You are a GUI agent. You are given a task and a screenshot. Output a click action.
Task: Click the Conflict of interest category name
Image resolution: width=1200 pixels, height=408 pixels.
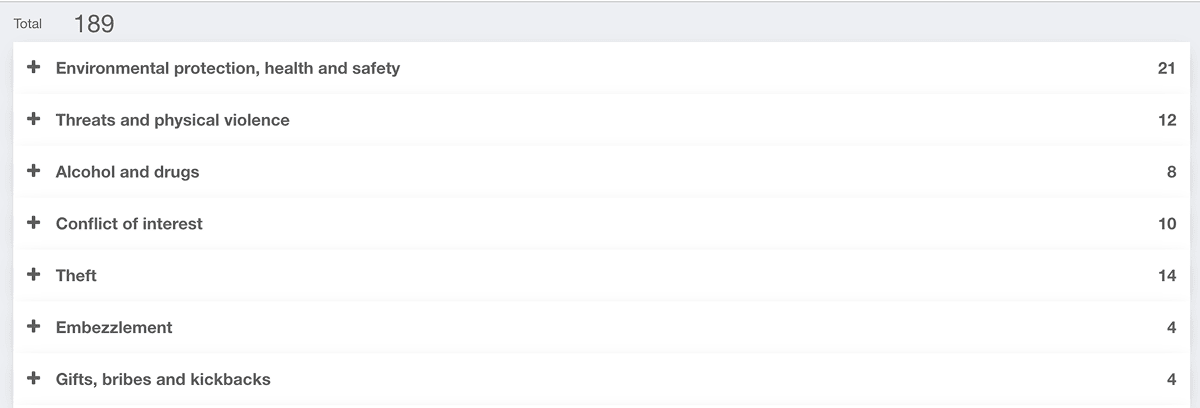[129, 224]
